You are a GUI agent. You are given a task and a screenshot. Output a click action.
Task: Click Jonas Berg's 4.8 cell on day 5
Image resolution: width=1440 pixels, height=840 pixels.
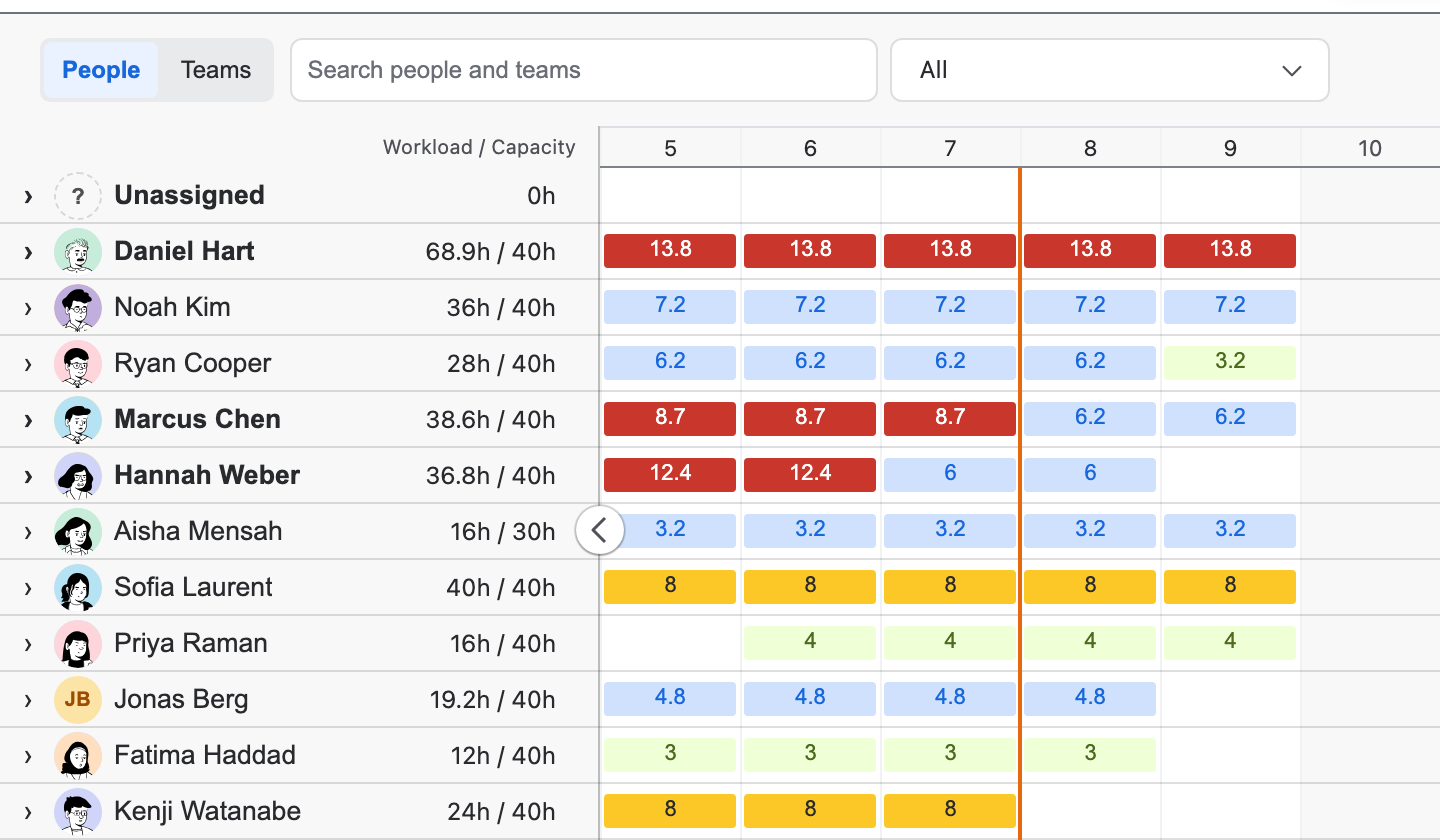(670, 699)
